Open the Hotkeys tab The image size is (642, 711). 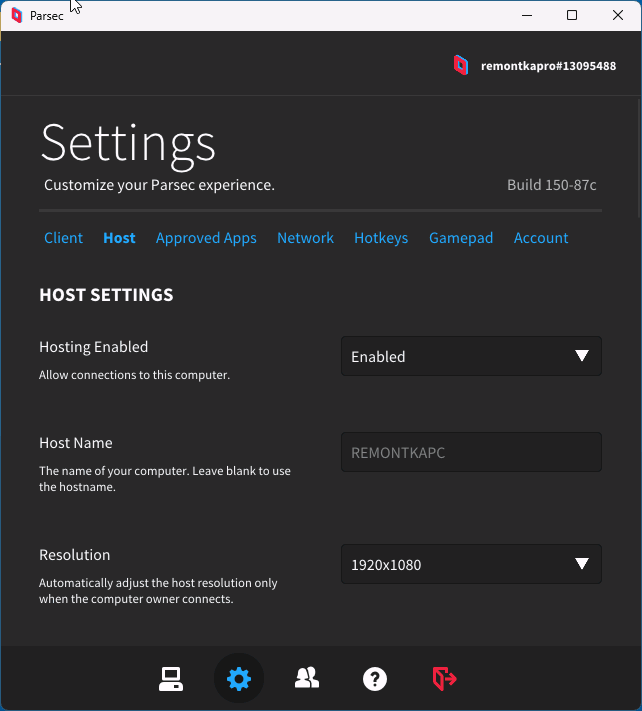(381, 239)
